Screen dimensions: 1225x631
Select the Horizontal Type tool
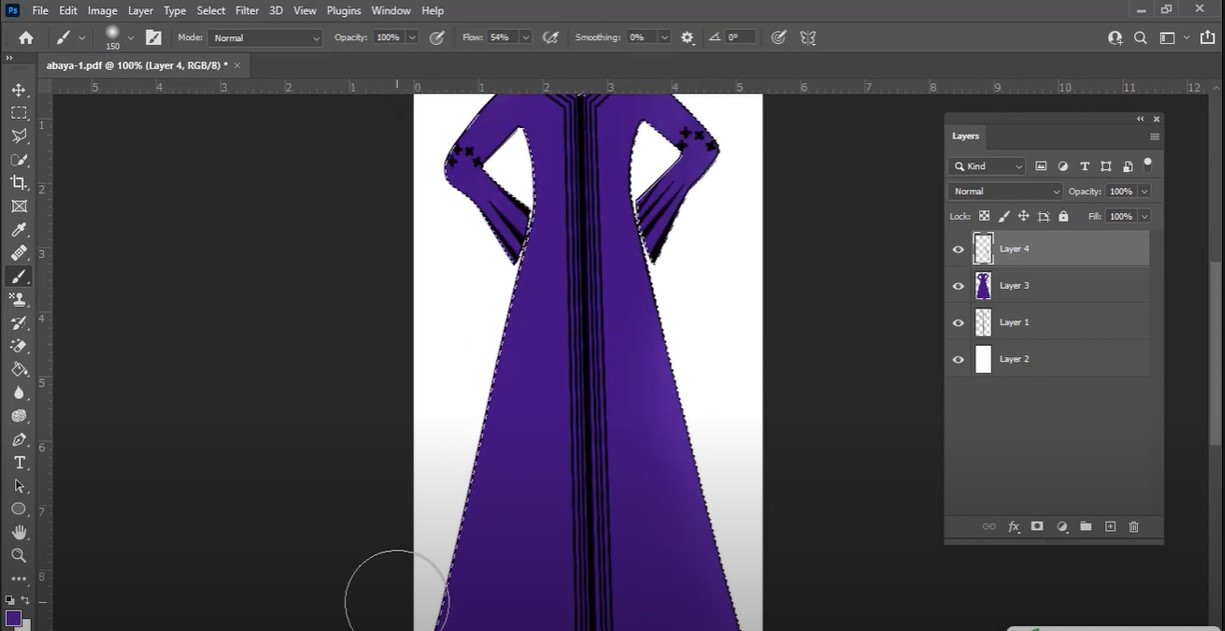click(19, 462)
